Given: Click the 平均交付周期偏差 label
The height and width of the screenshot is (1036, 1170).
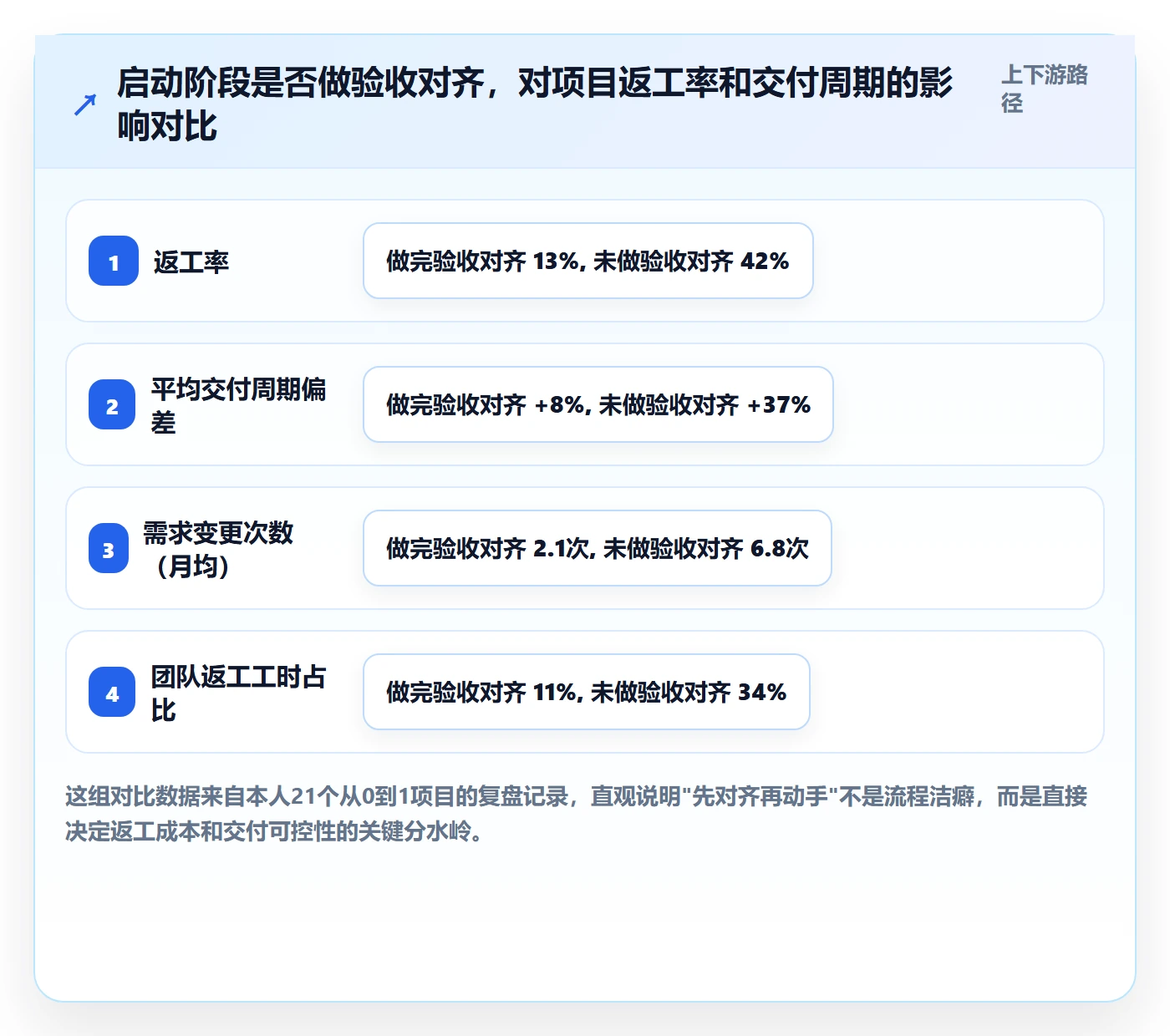Looking at the screenshot, I should pos(238,405).
